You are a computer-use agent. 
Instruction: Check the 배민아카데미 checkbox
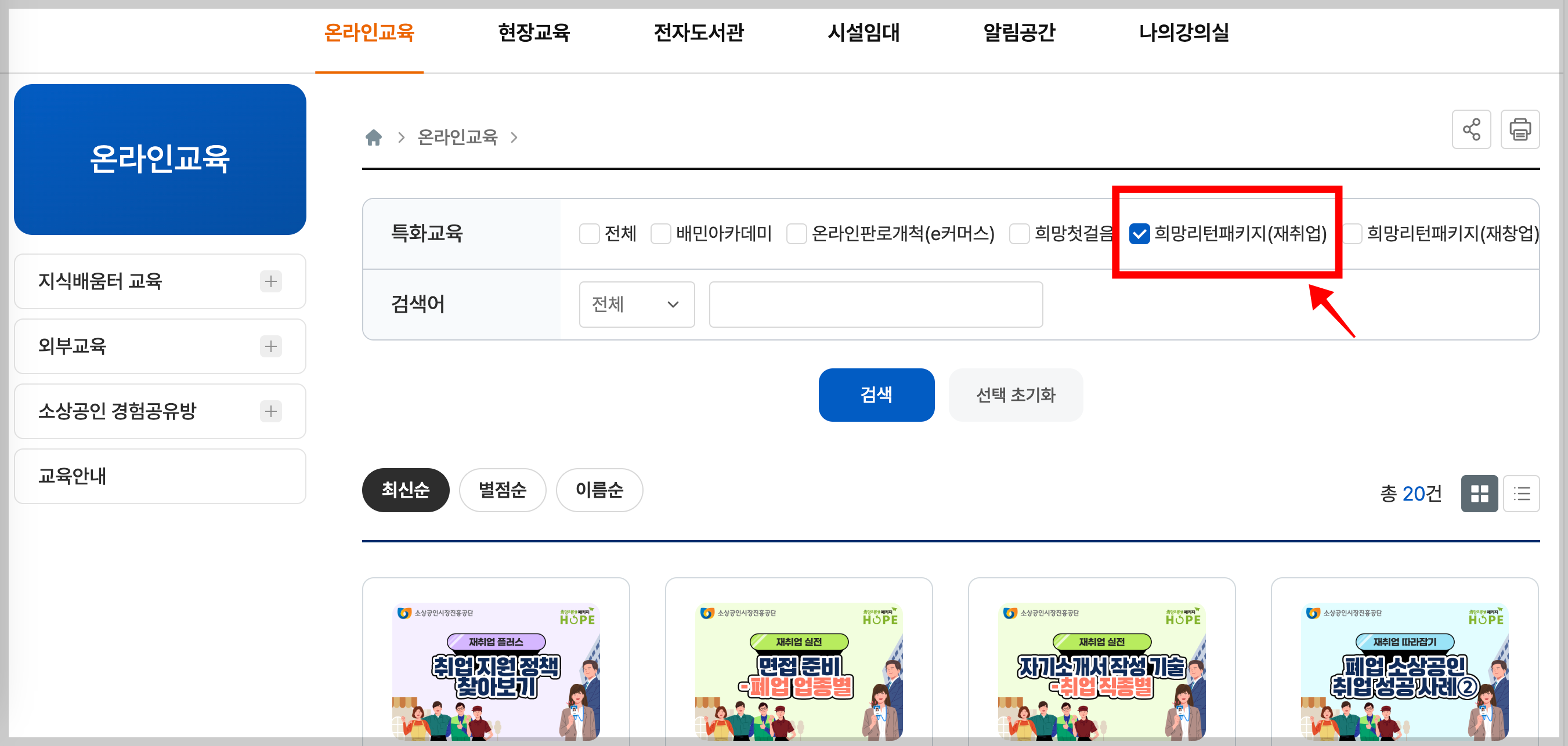coord(660,234)
